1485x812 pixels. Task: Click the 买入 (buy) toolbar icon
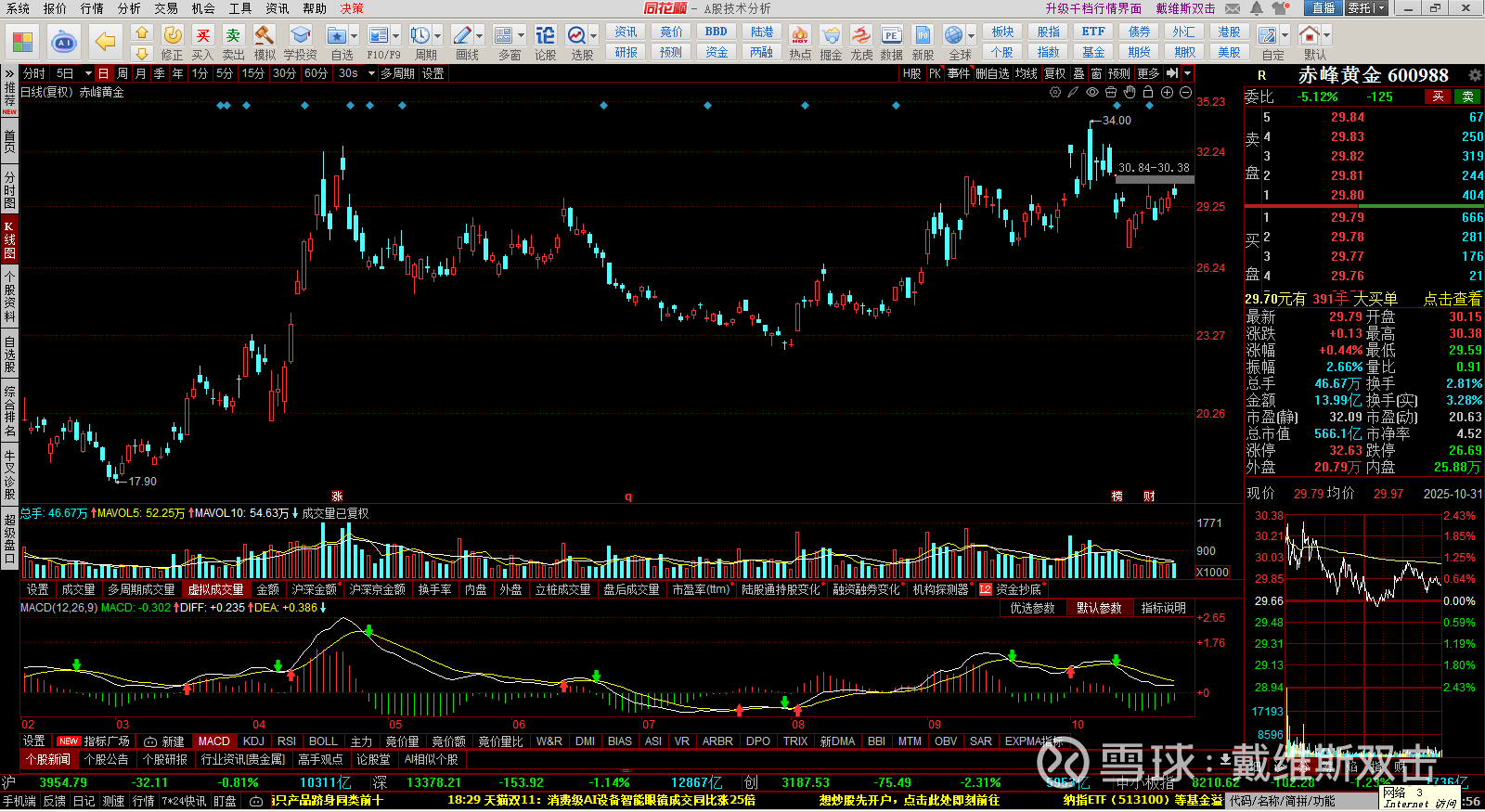point(202,42)
